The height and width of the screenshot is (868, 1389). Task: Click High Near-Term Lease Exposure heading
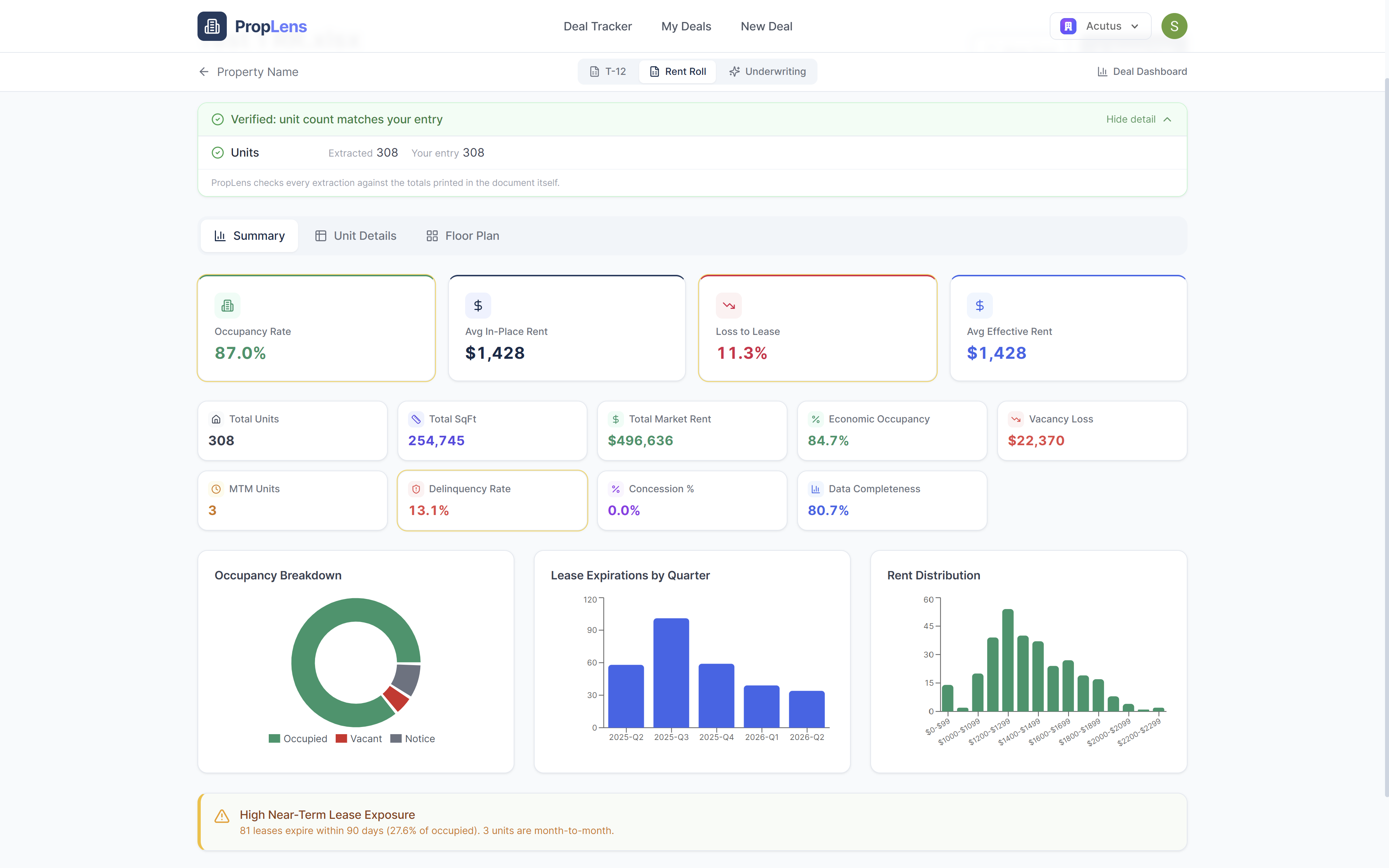coord(327,814)
